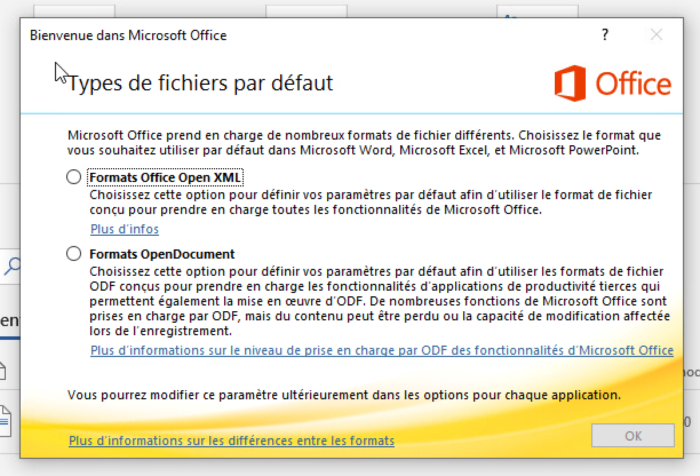Click the Formats Office Open XML label
The image size is (700, 476).
tap(165, 177)
